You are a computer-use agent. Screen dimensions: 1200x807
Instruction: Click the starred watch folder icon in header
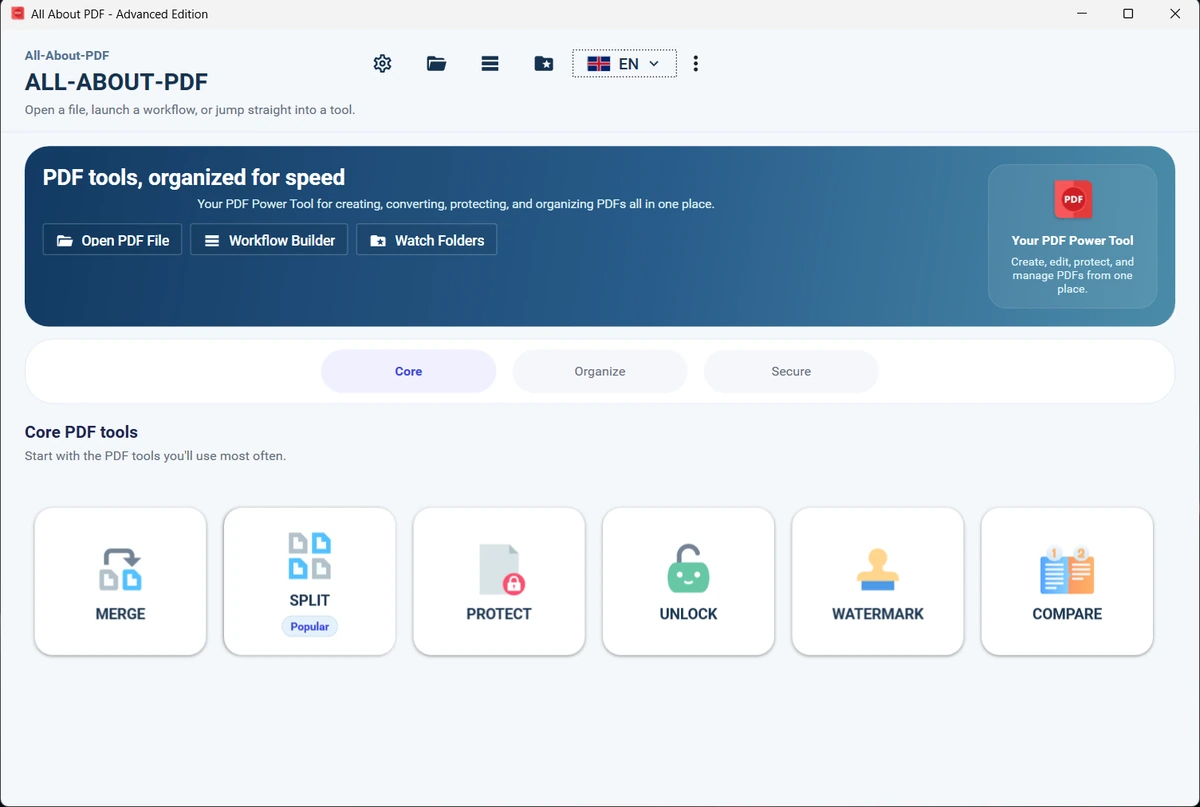pyautogui.click(x=543, y=64)
